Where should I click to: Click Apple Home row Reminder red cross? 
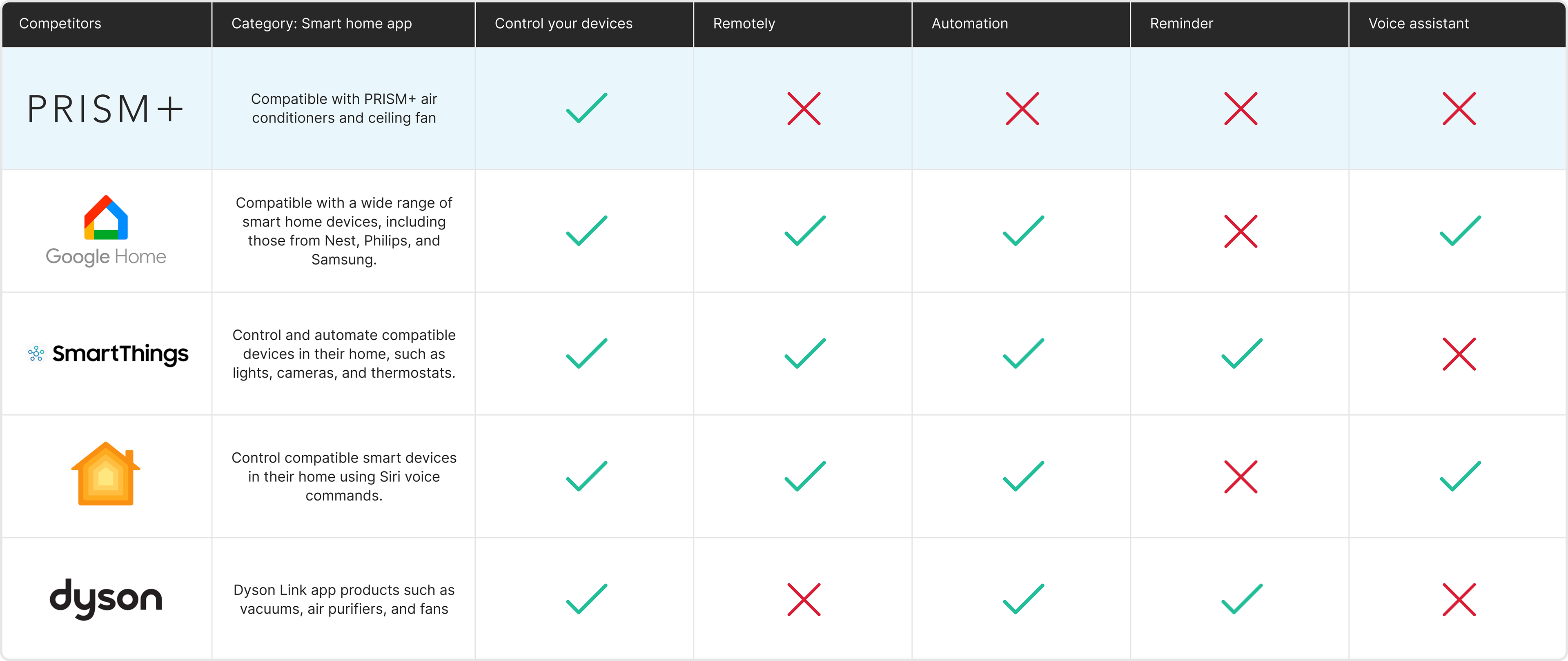pos(1241,476)
